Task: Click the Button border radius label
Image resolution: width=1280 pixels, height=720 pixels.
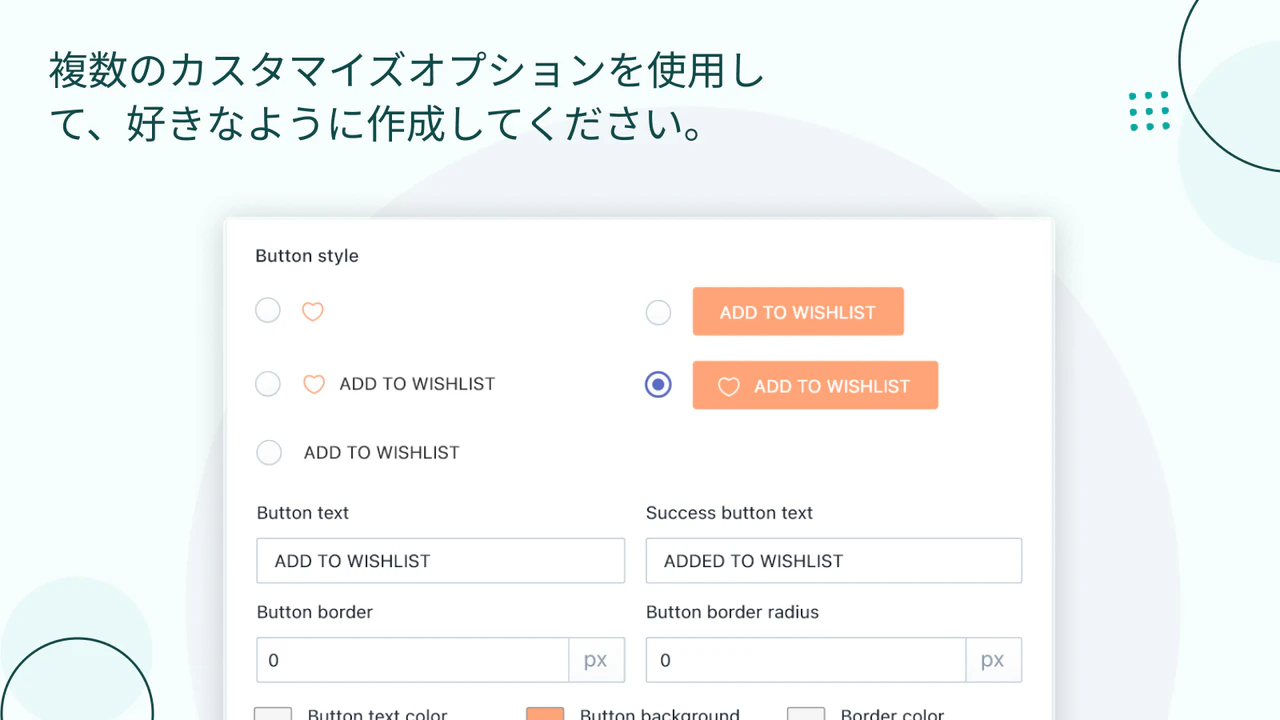Action: [732, 612]
